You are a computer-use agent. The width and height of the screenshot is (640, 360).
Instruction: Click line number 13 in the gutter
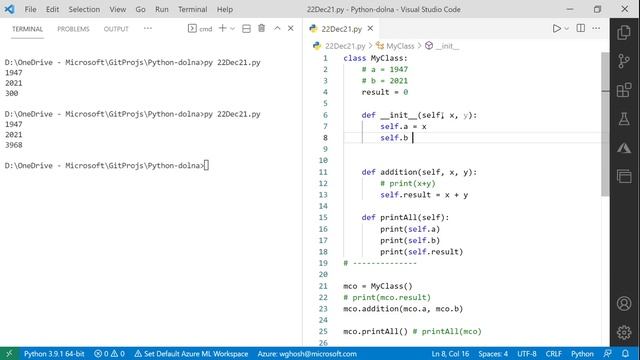tap(323, 195)
